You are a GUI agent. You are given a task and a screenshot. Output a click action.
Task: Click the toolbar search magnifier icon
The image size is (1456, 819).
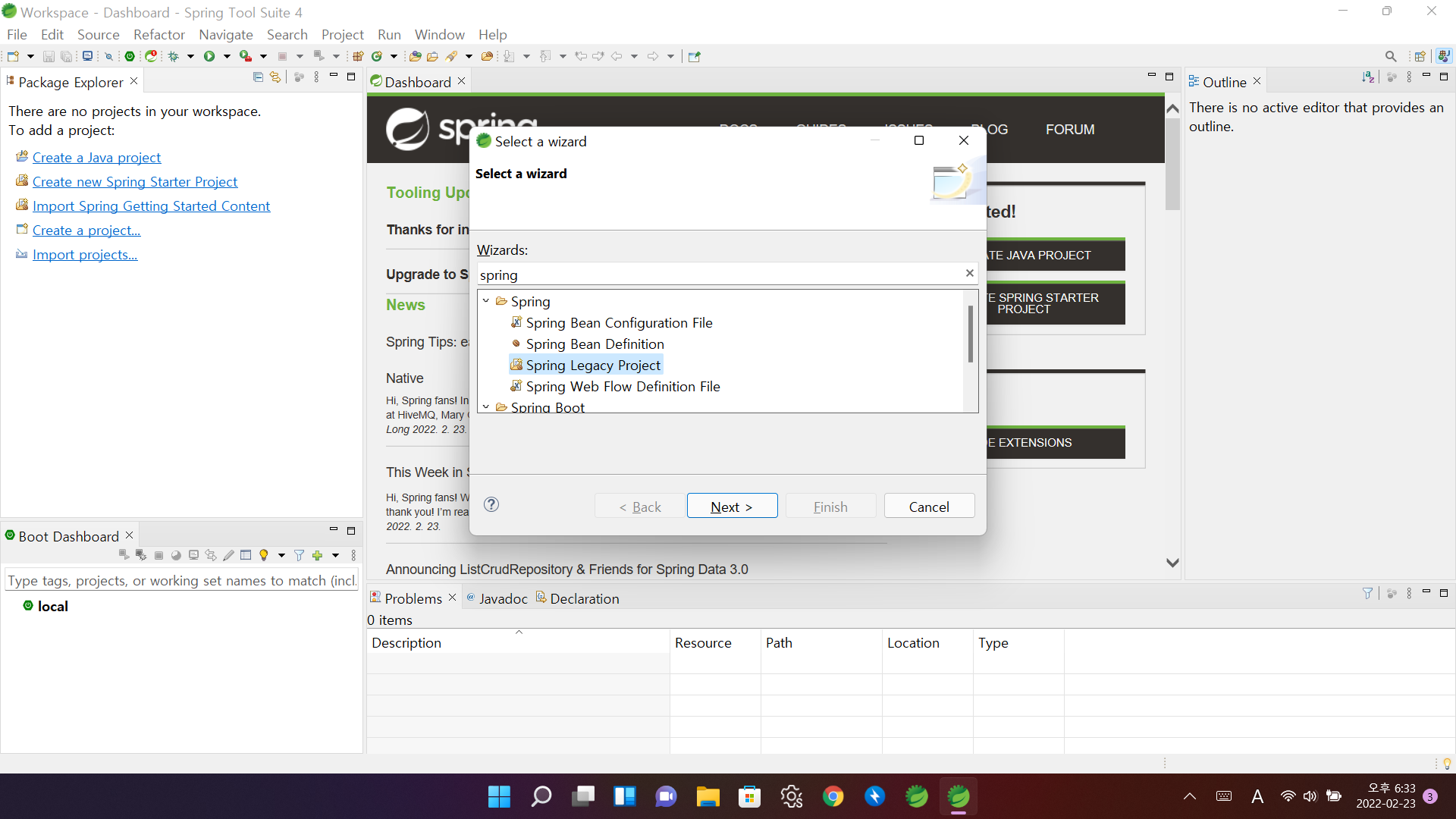click(x=1390, y=56)
